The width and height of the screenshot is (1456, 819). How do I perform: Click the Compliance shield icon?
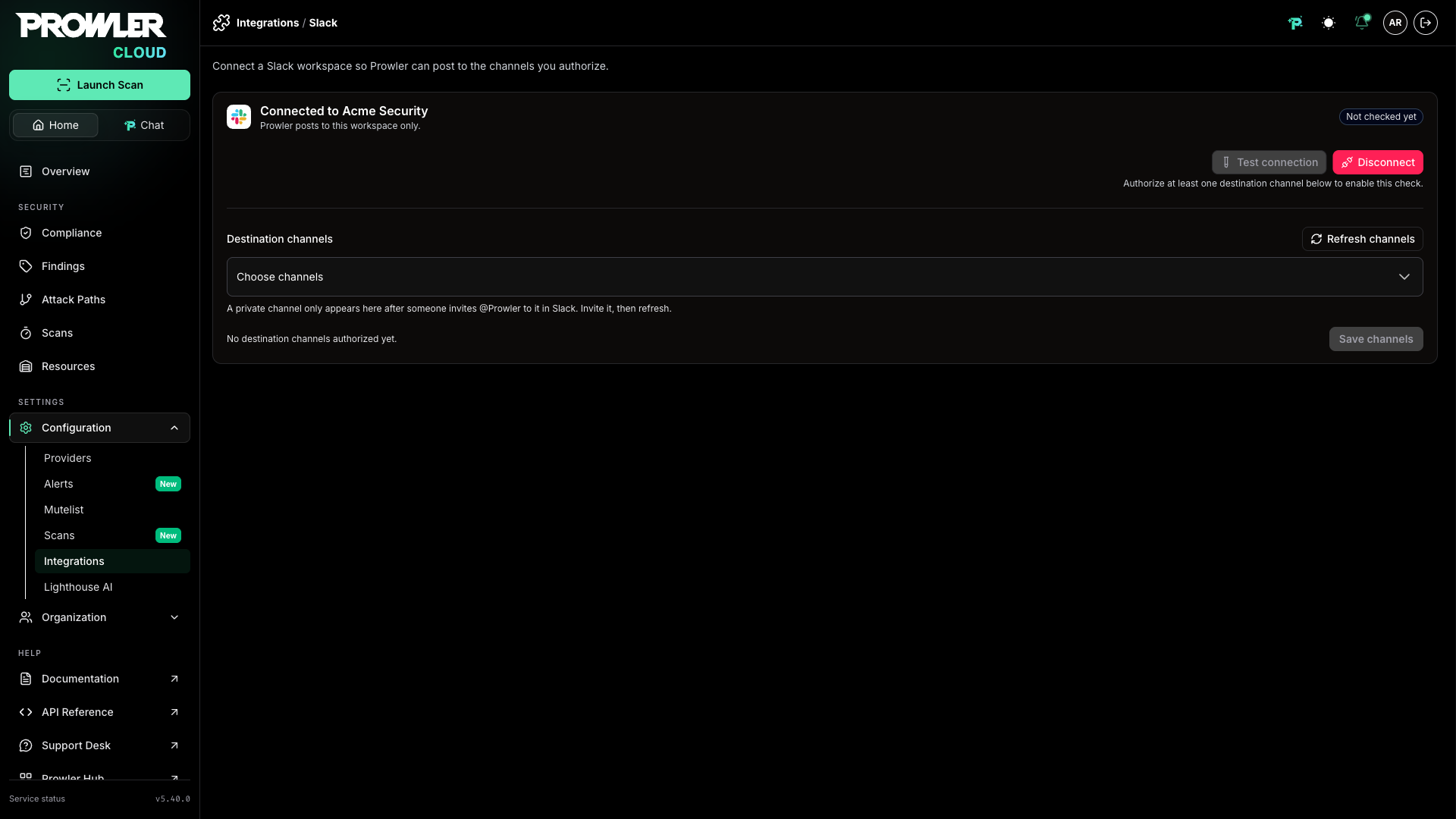(x=26, y=233)
